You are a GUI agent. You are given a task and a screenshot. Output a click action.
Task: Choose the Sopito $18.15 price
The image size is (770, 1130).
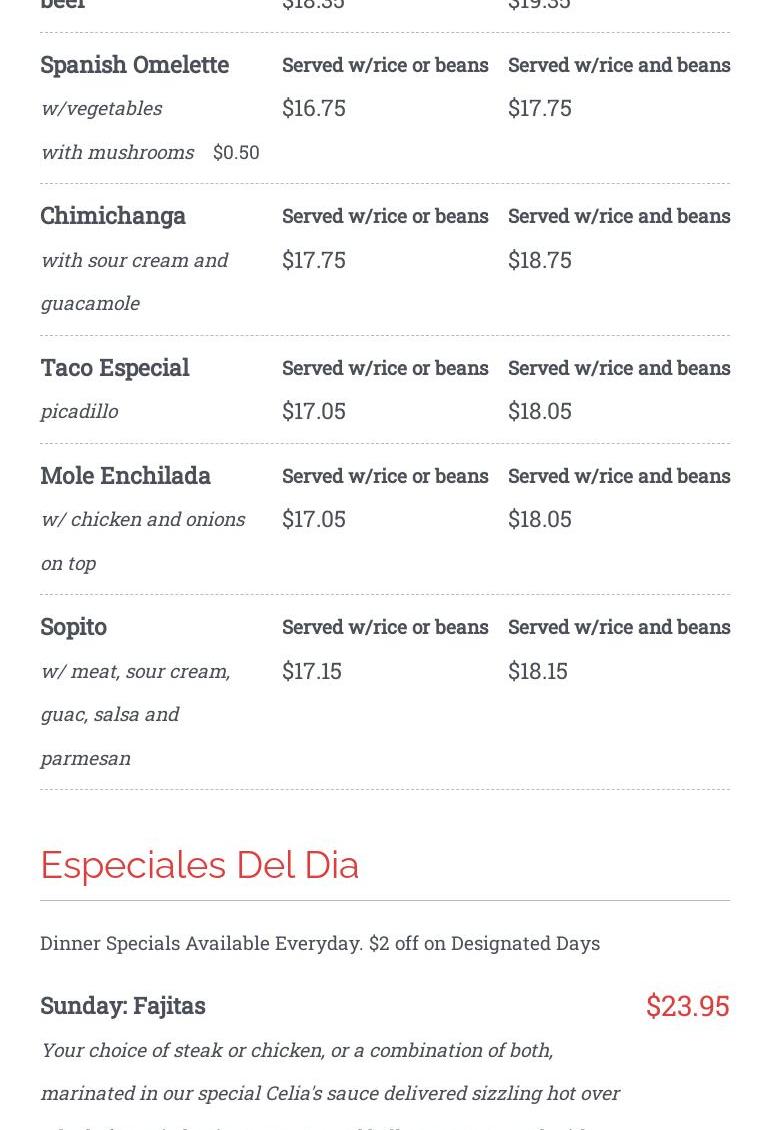pos(537,671)
